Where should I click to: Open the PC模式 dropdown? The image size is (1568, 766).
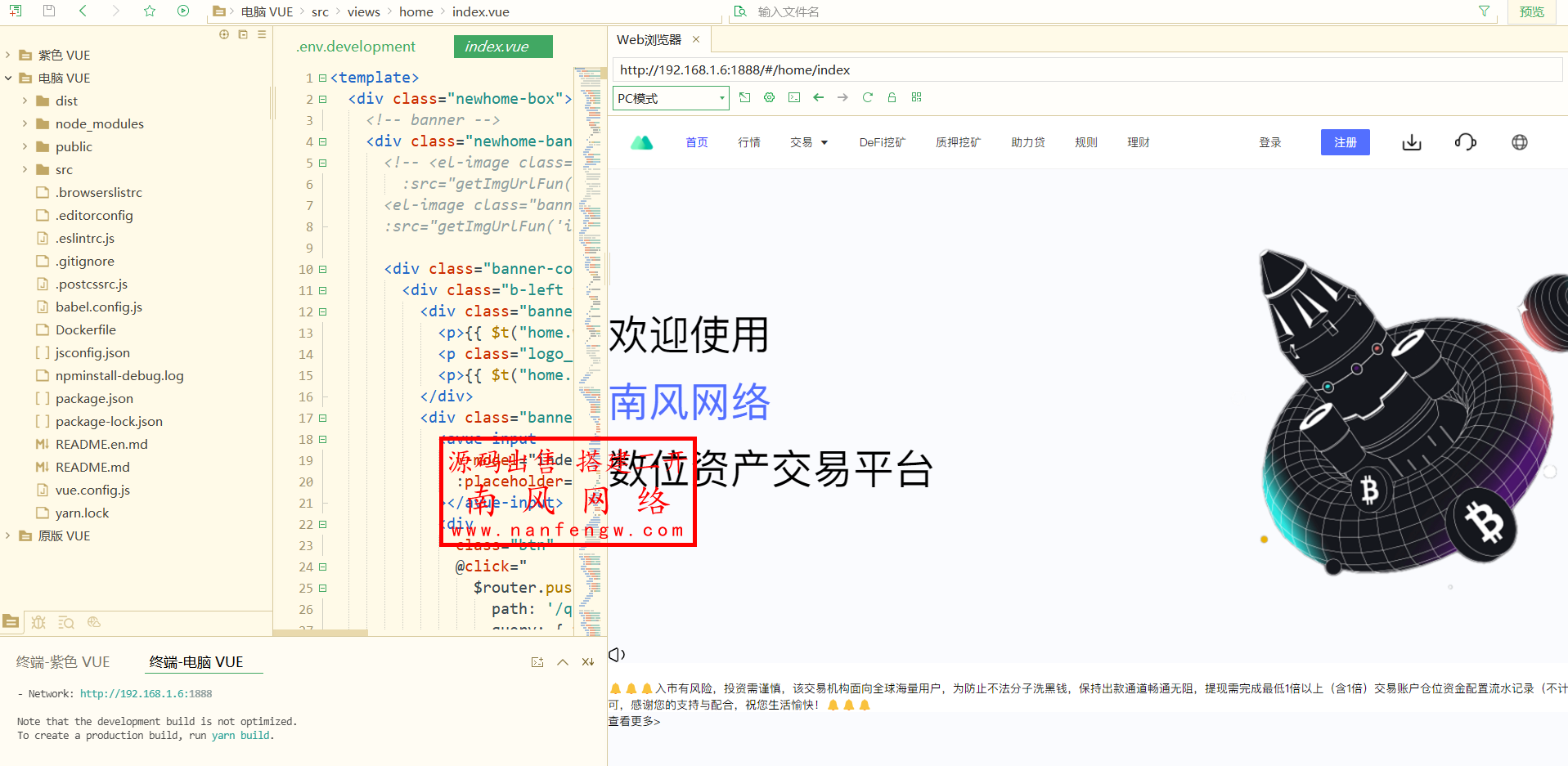coord(669,97)
